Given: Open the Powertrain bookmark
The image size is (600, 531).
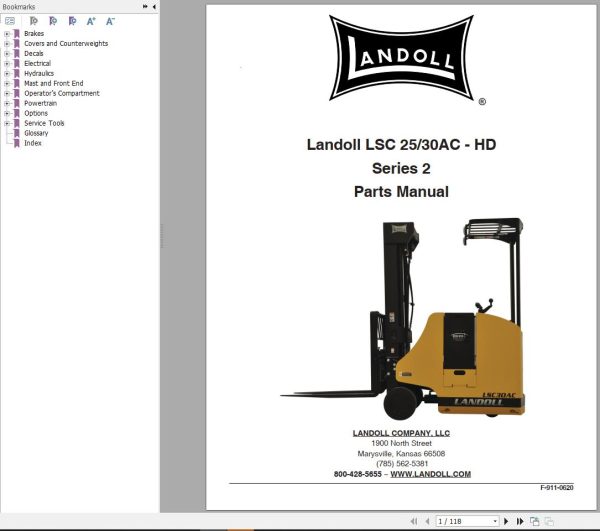Looking at the screenshot, I should [x=41, y=103].
